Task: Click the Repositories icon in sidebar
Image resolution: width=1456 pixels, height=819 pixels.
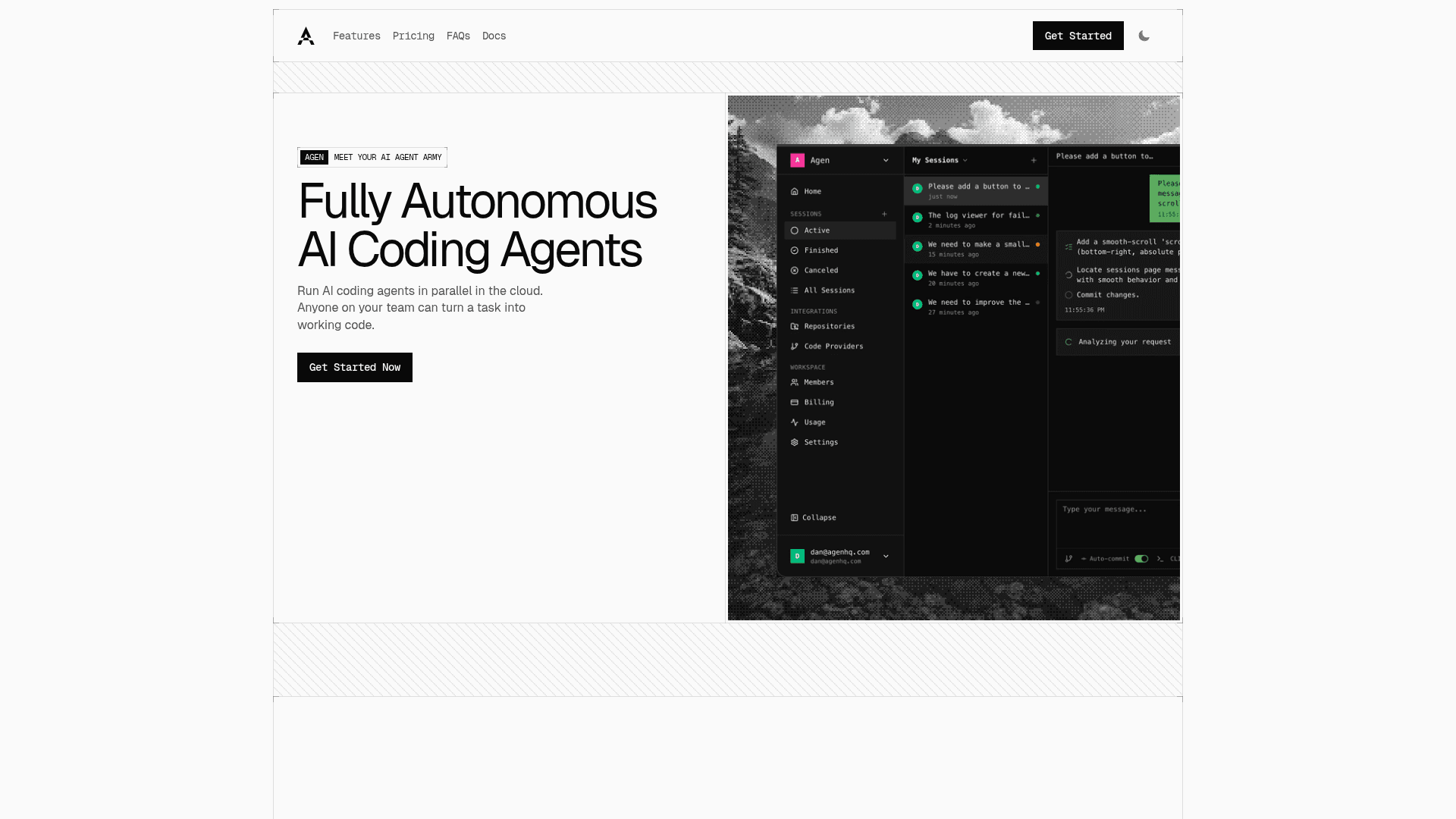Action: 794,327
